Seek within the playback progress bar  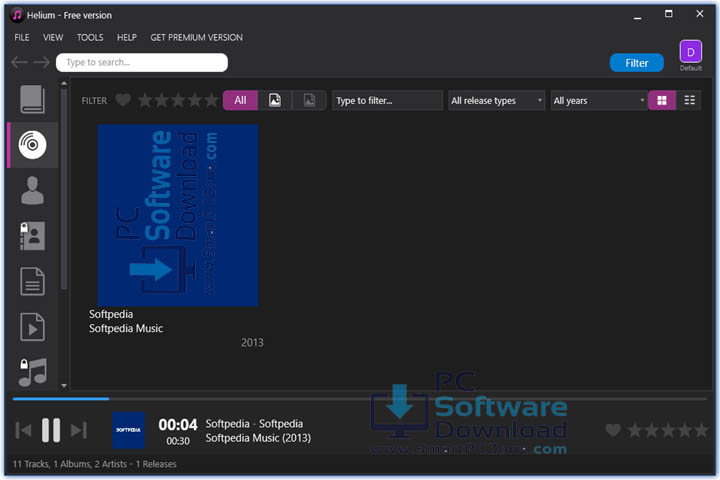pos(360,399)
